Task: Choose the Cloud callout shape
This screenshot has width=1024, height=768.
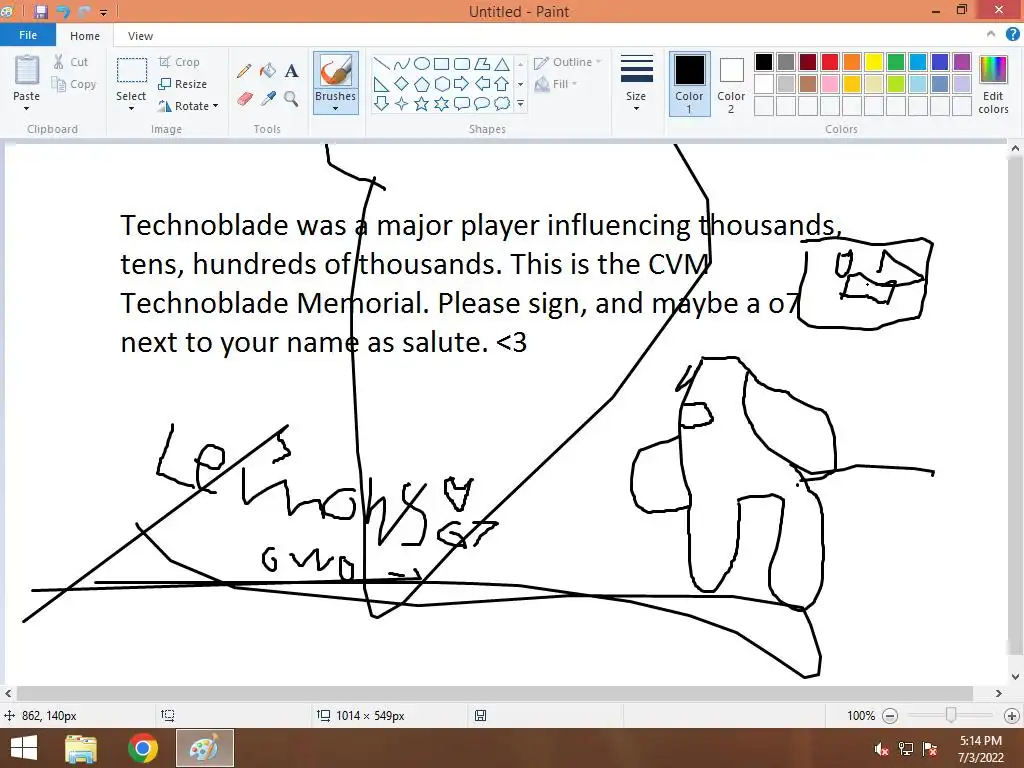Action: [x=502, y=103]
